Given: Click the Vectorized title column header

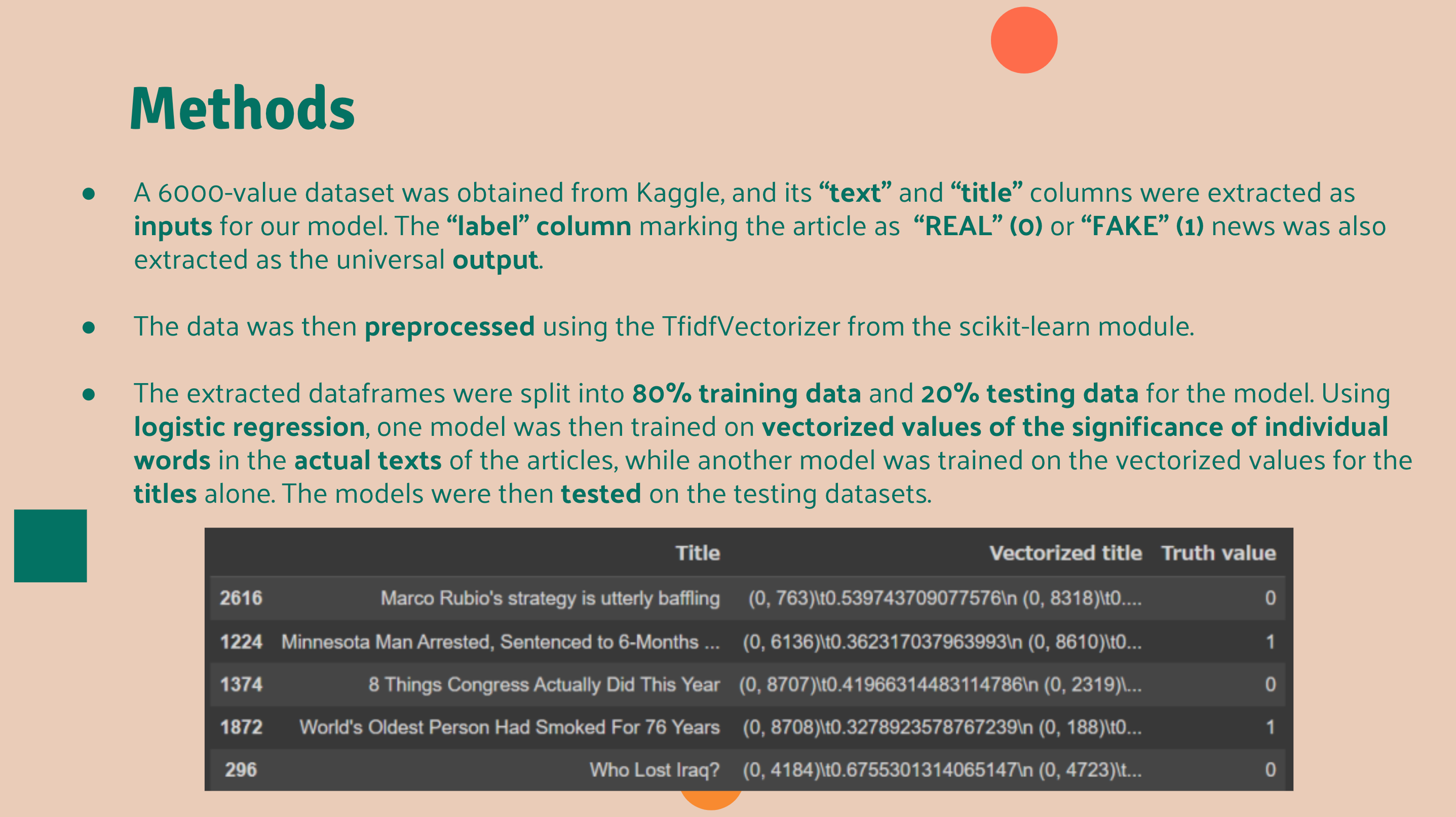Looking at the screenshot, I should click(x=1065, y=553).
